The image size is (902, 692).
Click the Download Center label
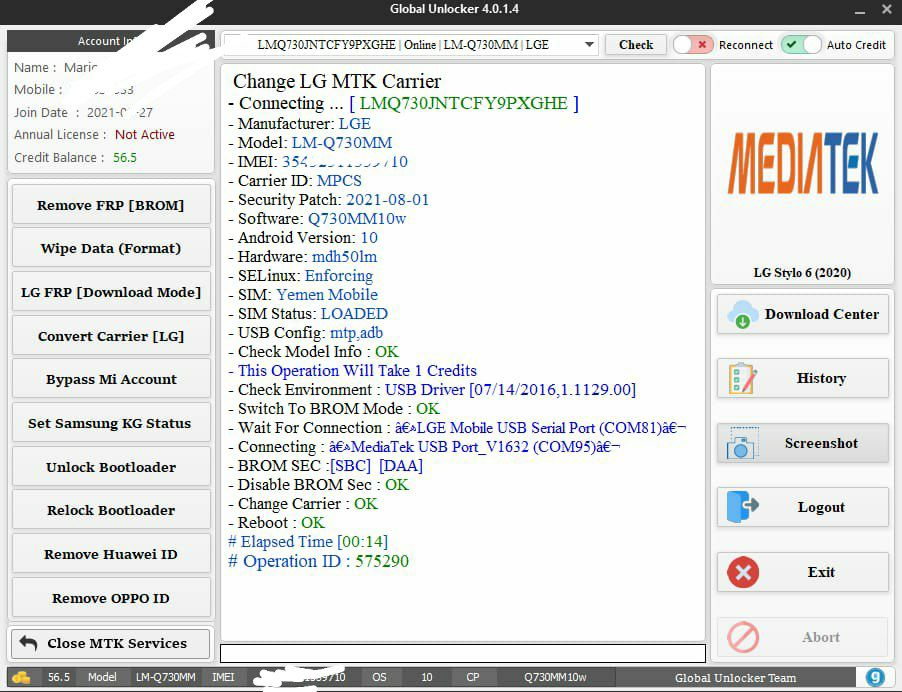pos(821,314)
